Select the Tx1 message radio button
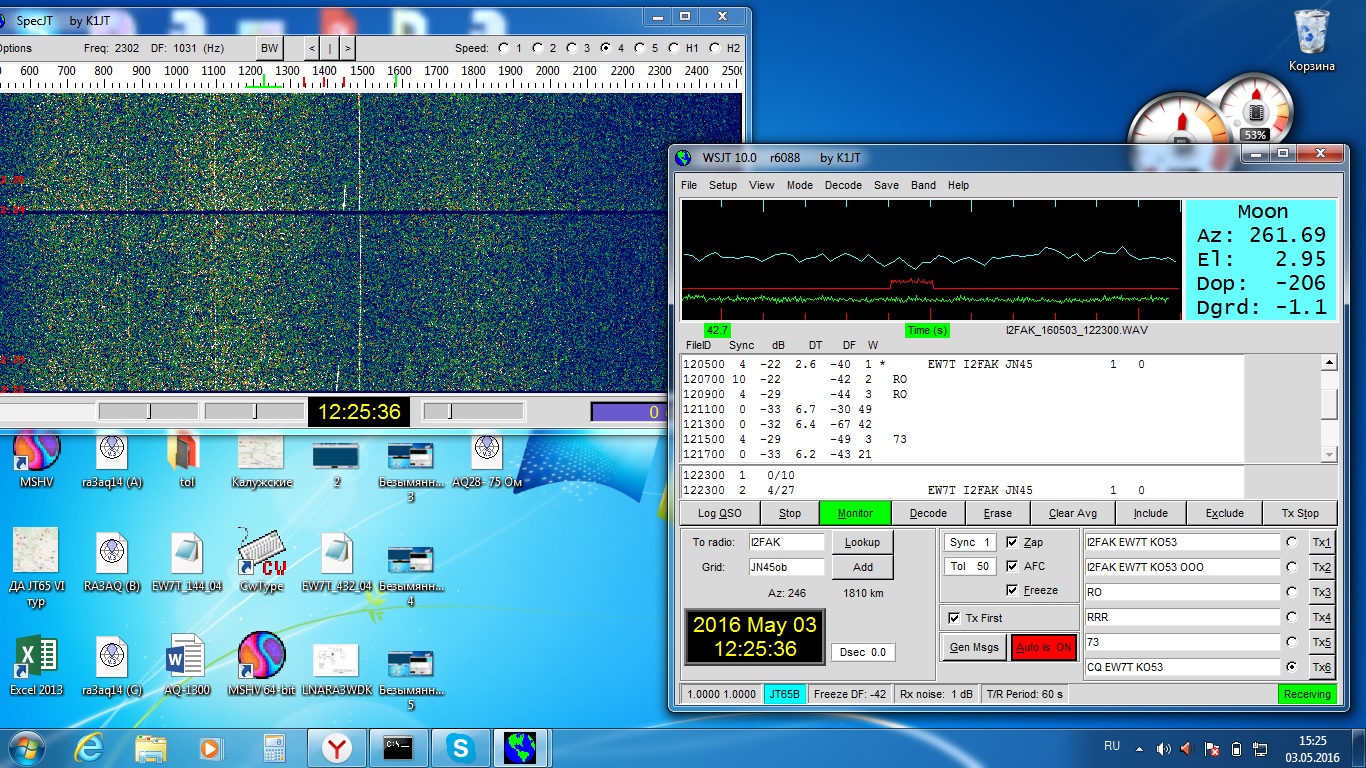The width and height of the screenshot is (1366, 768). (x=1293, y=542)
